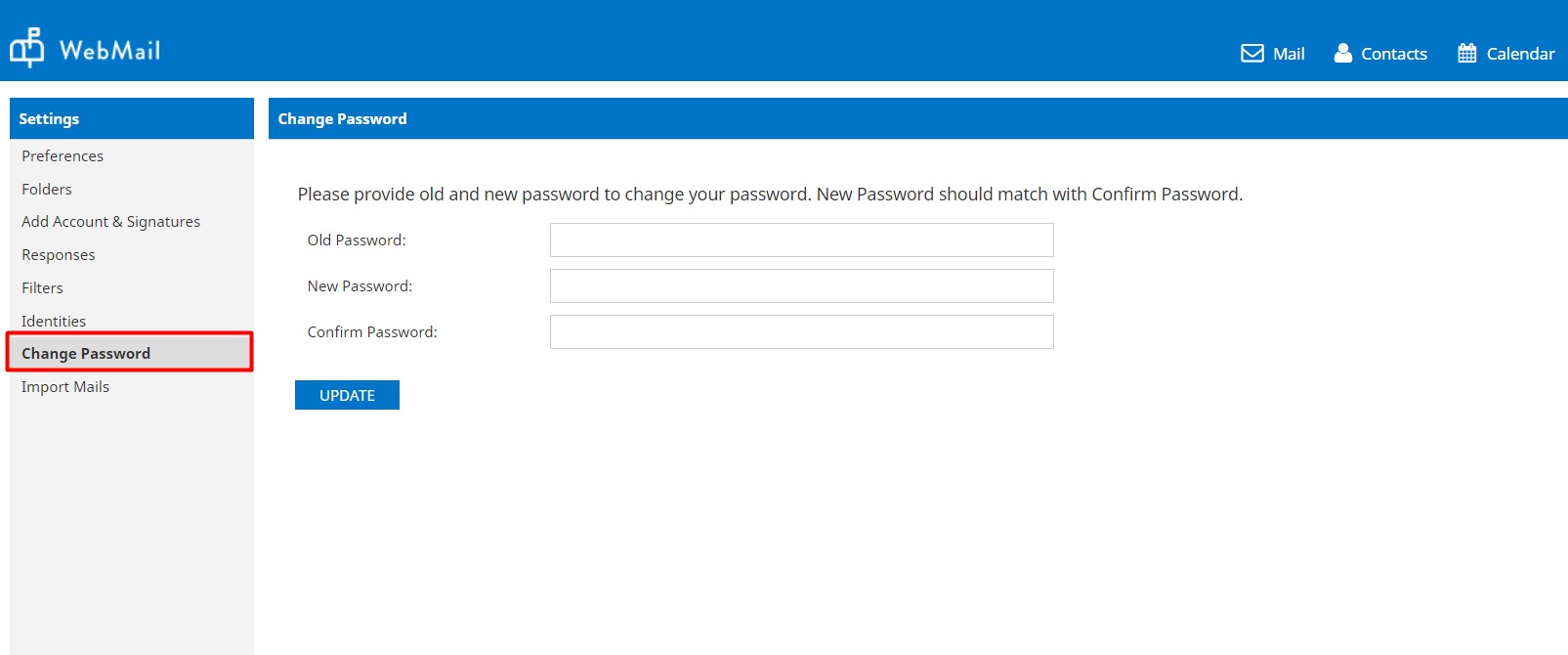The height and width of the screenshot is (655, 1568).
Task: Open Add Account & Signatures settings
Action: click(110, 222)
